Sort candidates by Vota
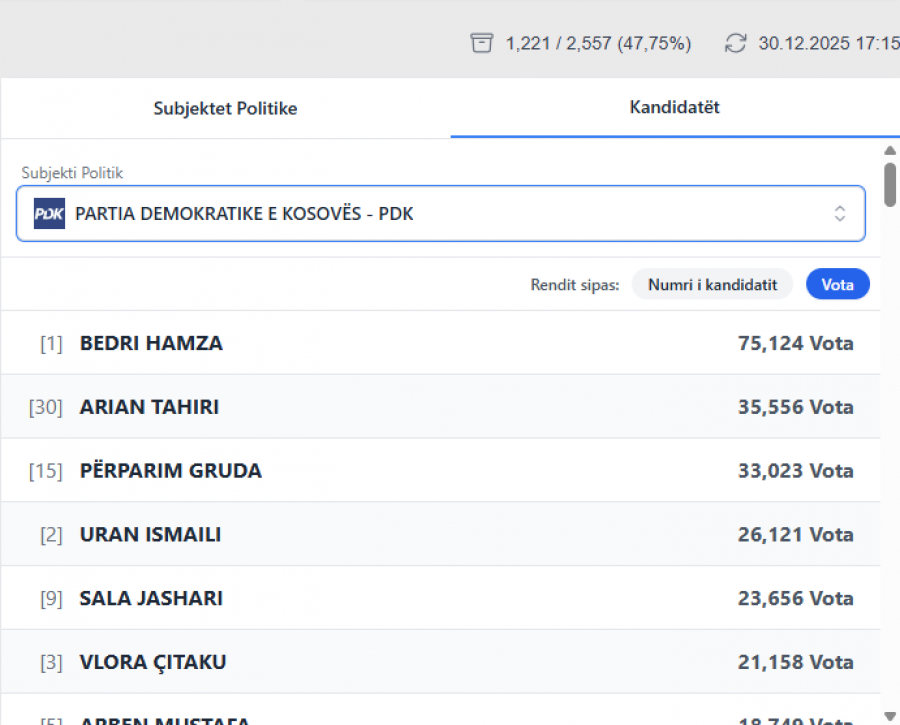 tap(837, 285)
